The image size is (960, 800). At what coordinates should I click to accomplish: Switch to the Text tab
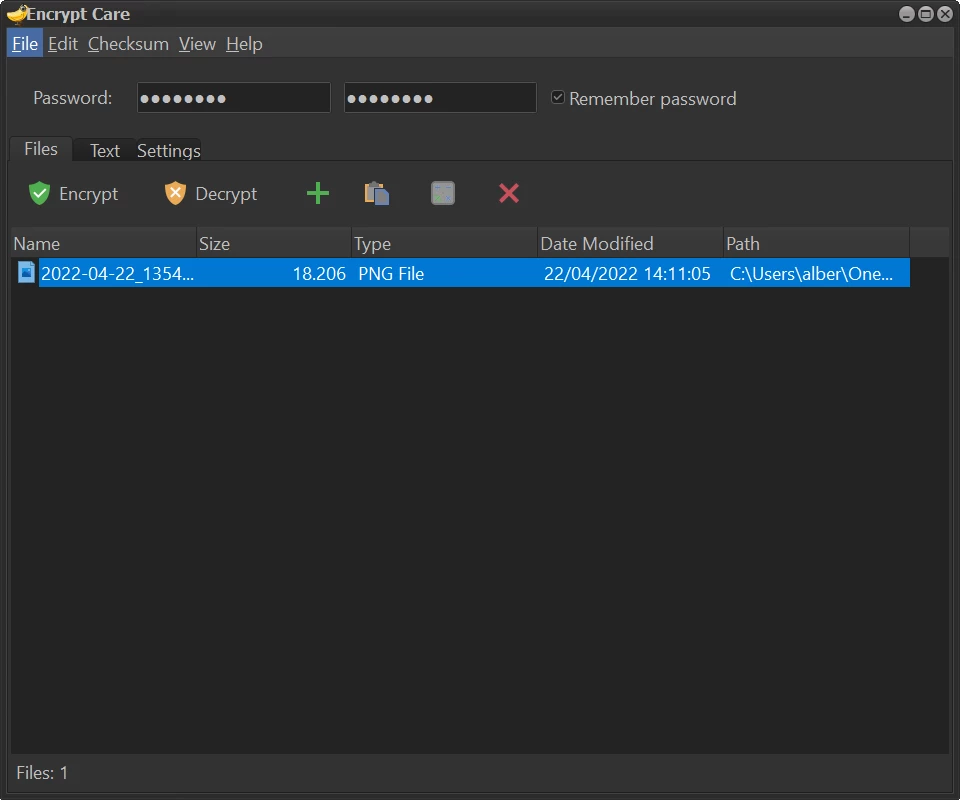(x=105, y=151)
